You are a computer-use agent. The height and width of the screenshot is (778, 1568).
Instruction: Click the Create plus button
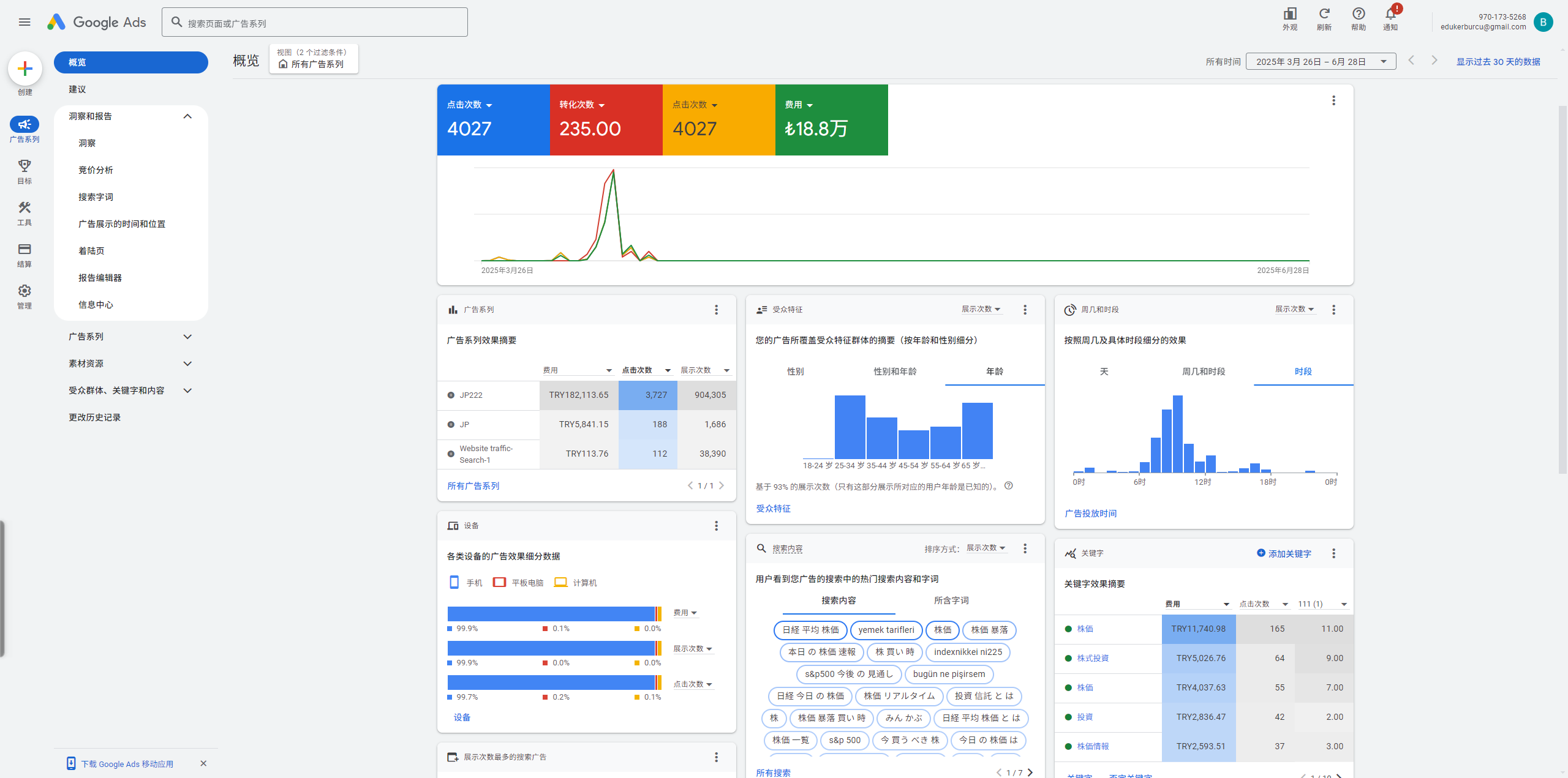click(24, 69)
